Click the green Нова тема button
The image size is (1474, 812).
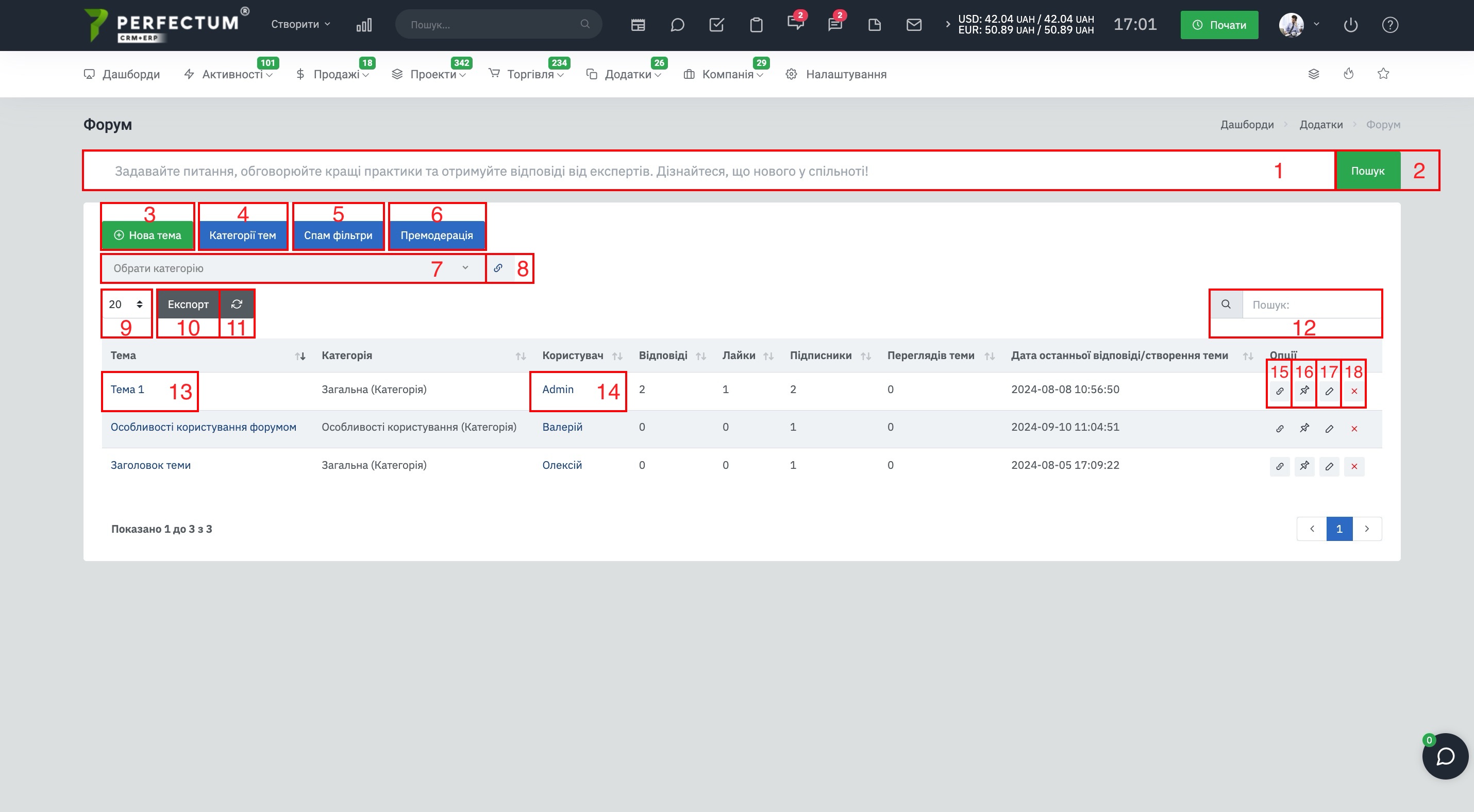coord(147,235)
